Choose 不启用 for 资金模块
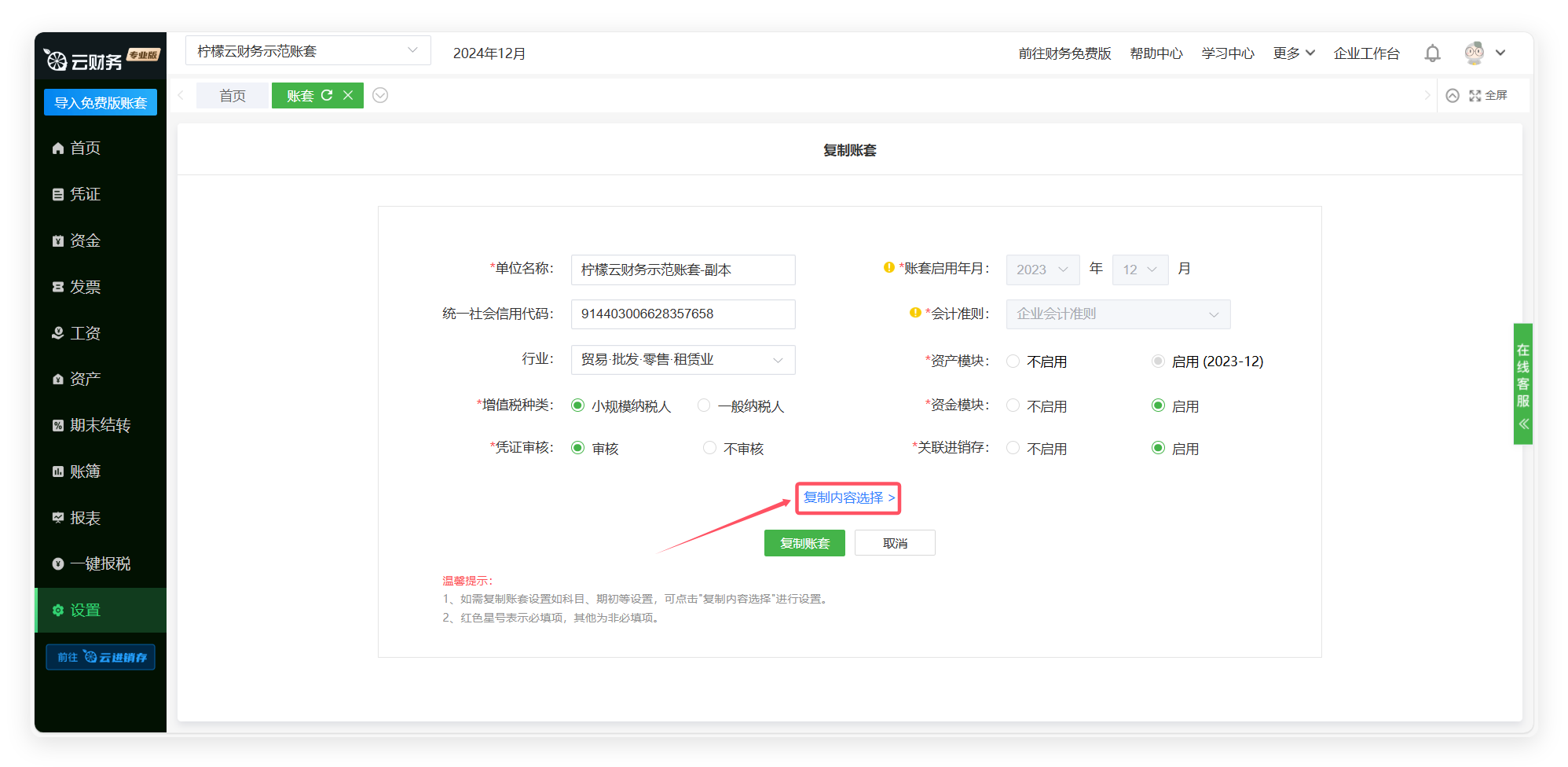Viewport: 1568px width, 767px height. click(1013, 406)
